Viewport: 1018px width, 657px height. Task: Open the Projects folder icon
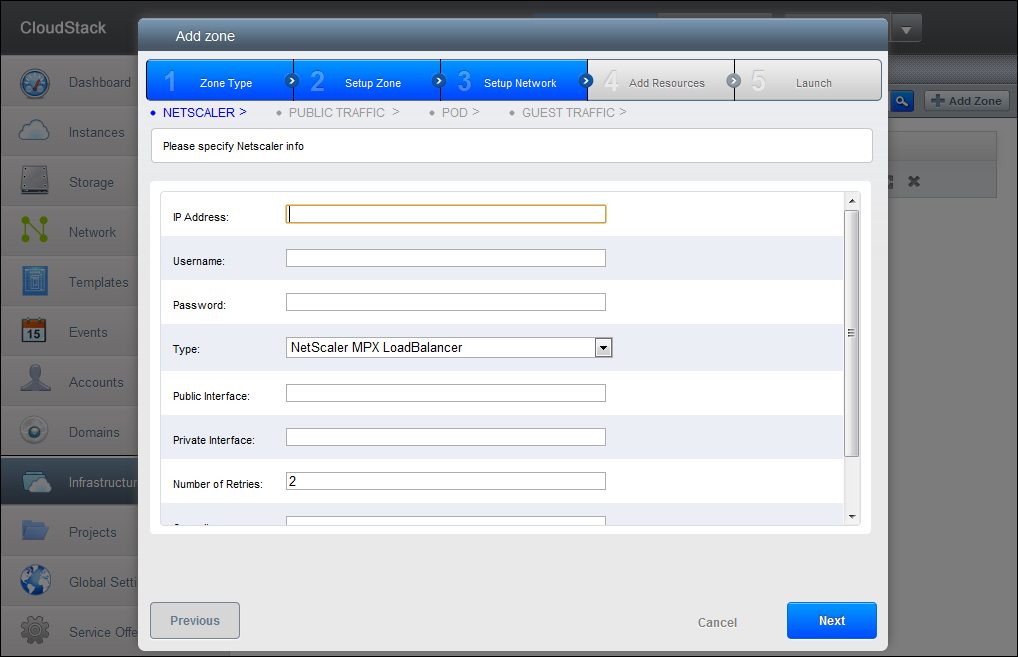point(35,532)
